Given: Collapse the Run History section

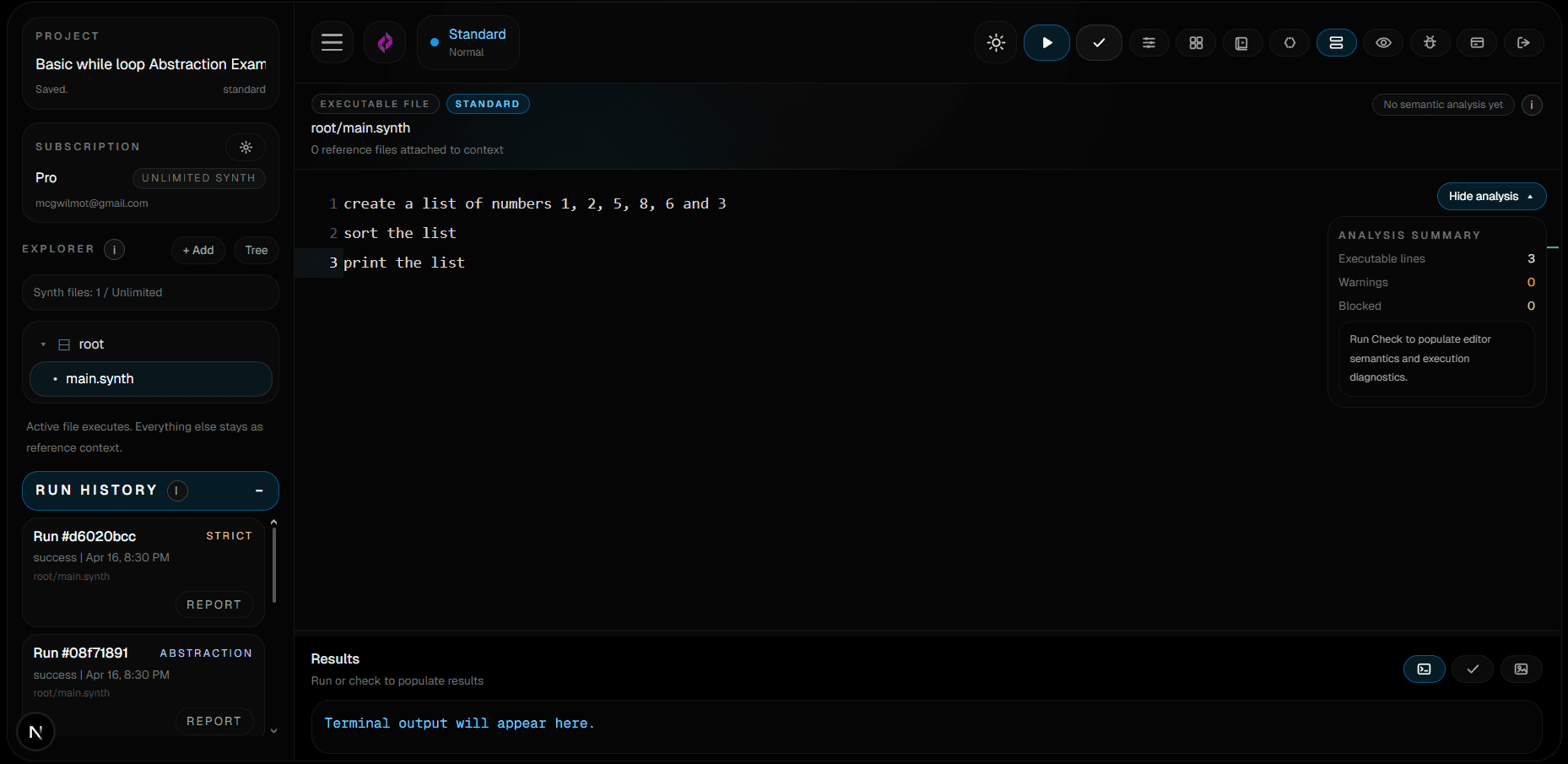Looking at the screenshot, I should point(259,490).
